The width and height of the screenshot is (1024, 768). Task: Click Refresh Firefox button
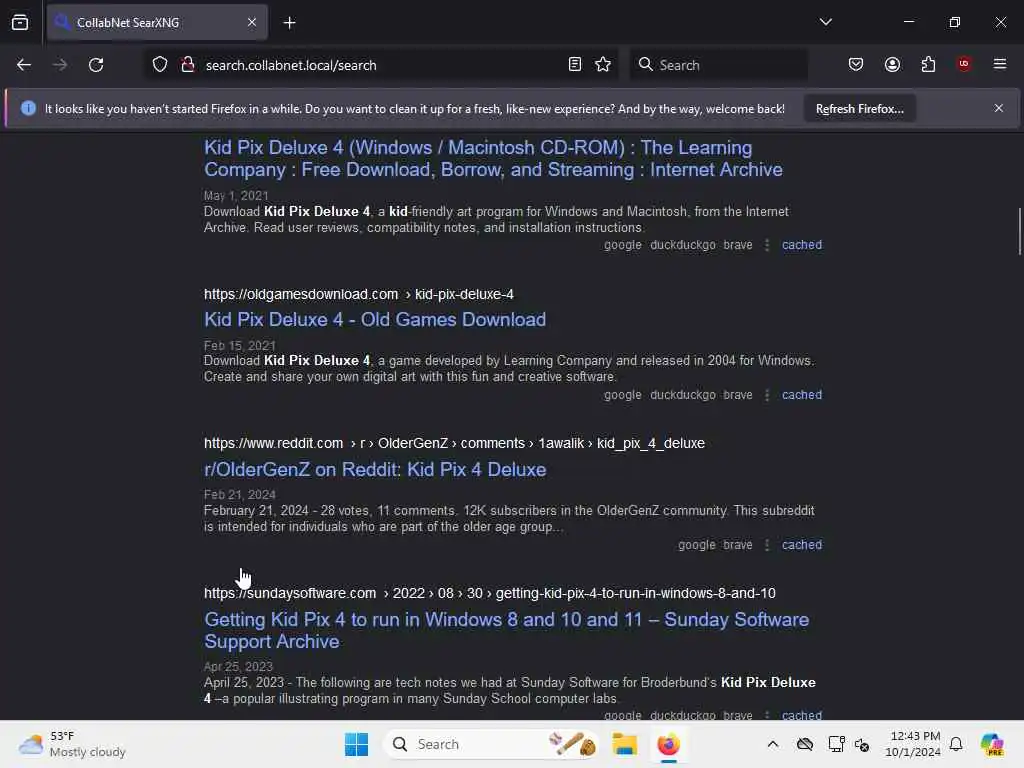pos(859,109)
